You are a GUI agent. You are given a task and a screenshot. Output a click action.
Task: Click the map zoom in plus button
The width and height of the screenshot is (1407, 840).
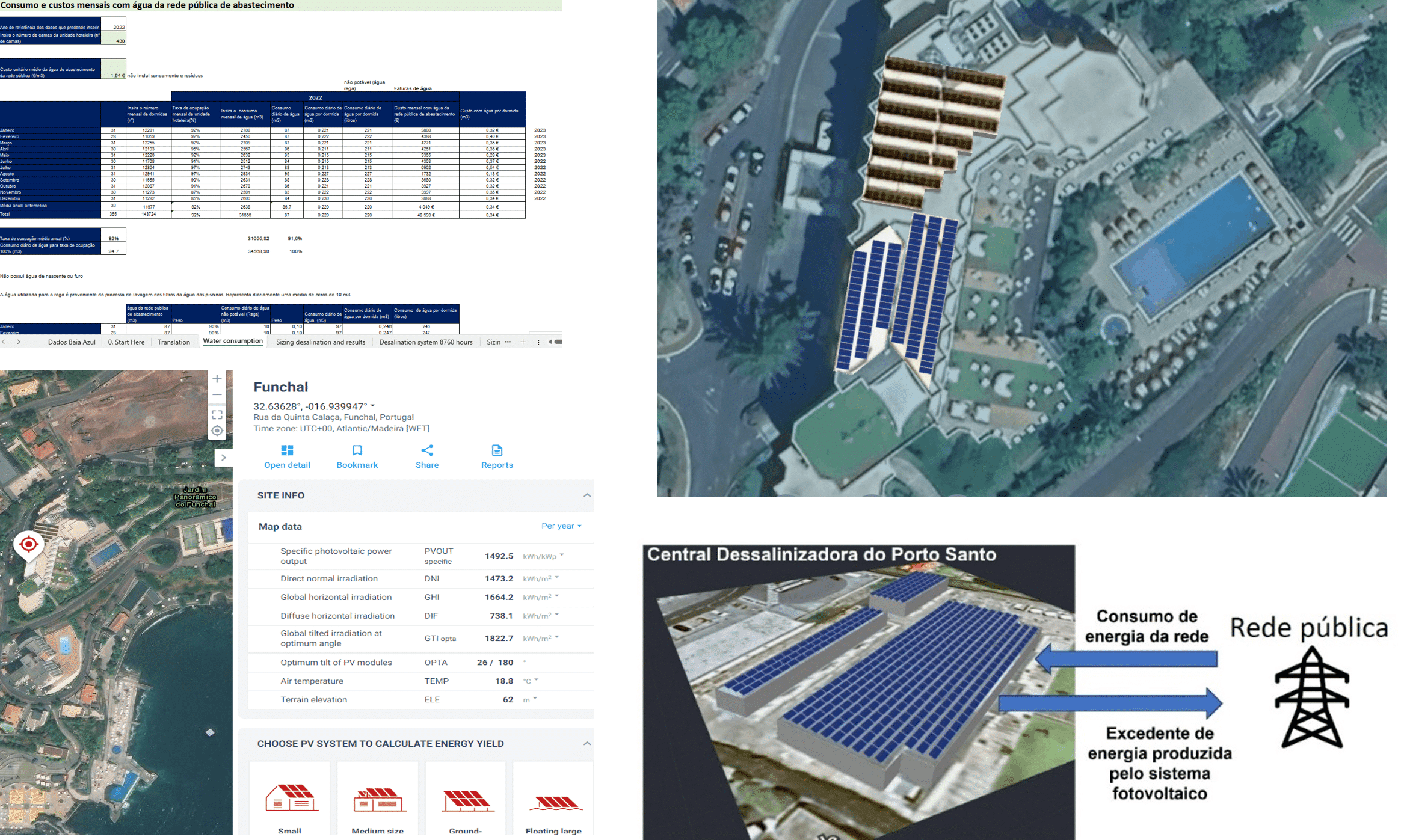coord(217,379)
